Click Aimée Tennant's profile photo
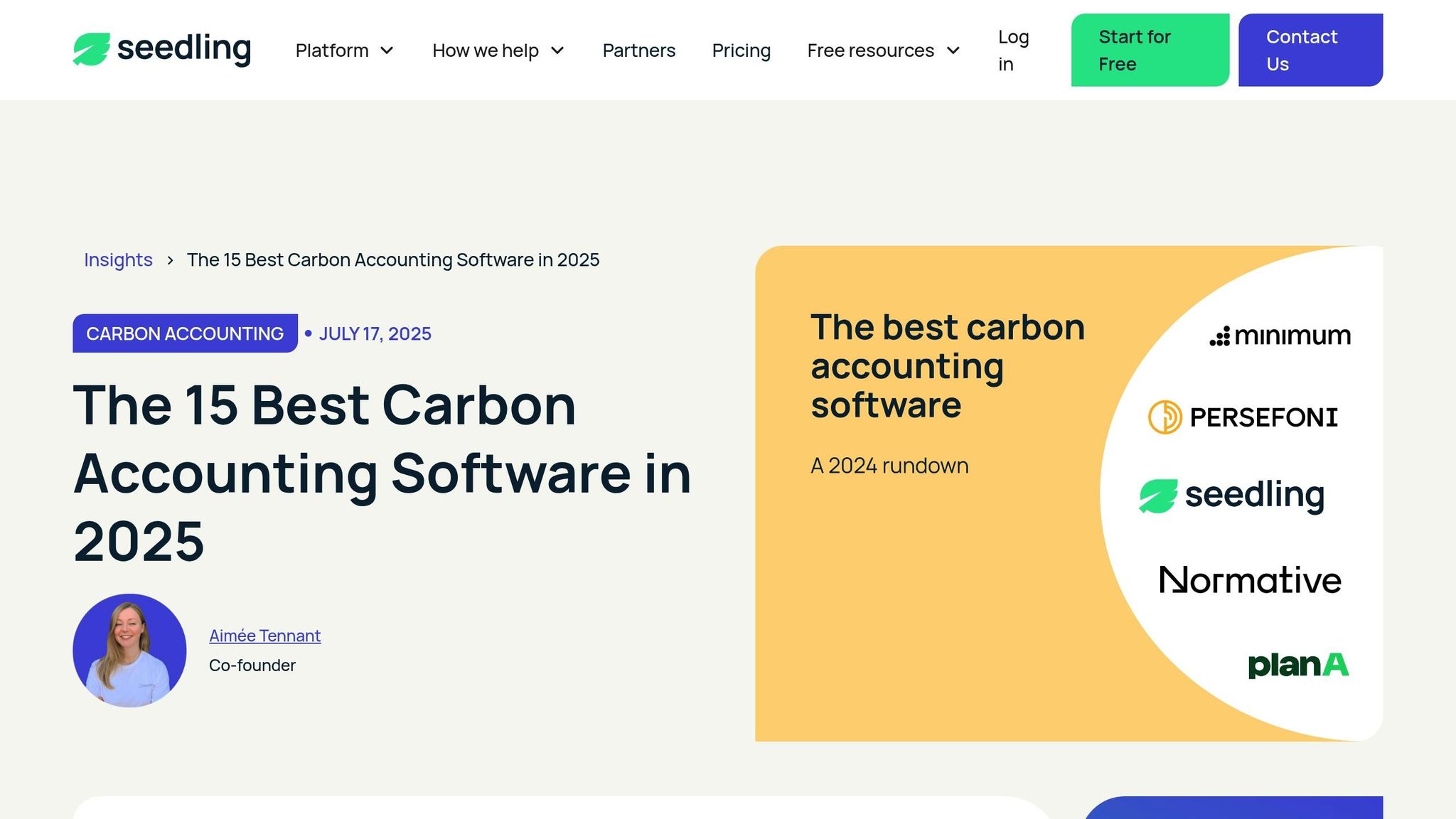The image size is (1456, 819). 129,651
